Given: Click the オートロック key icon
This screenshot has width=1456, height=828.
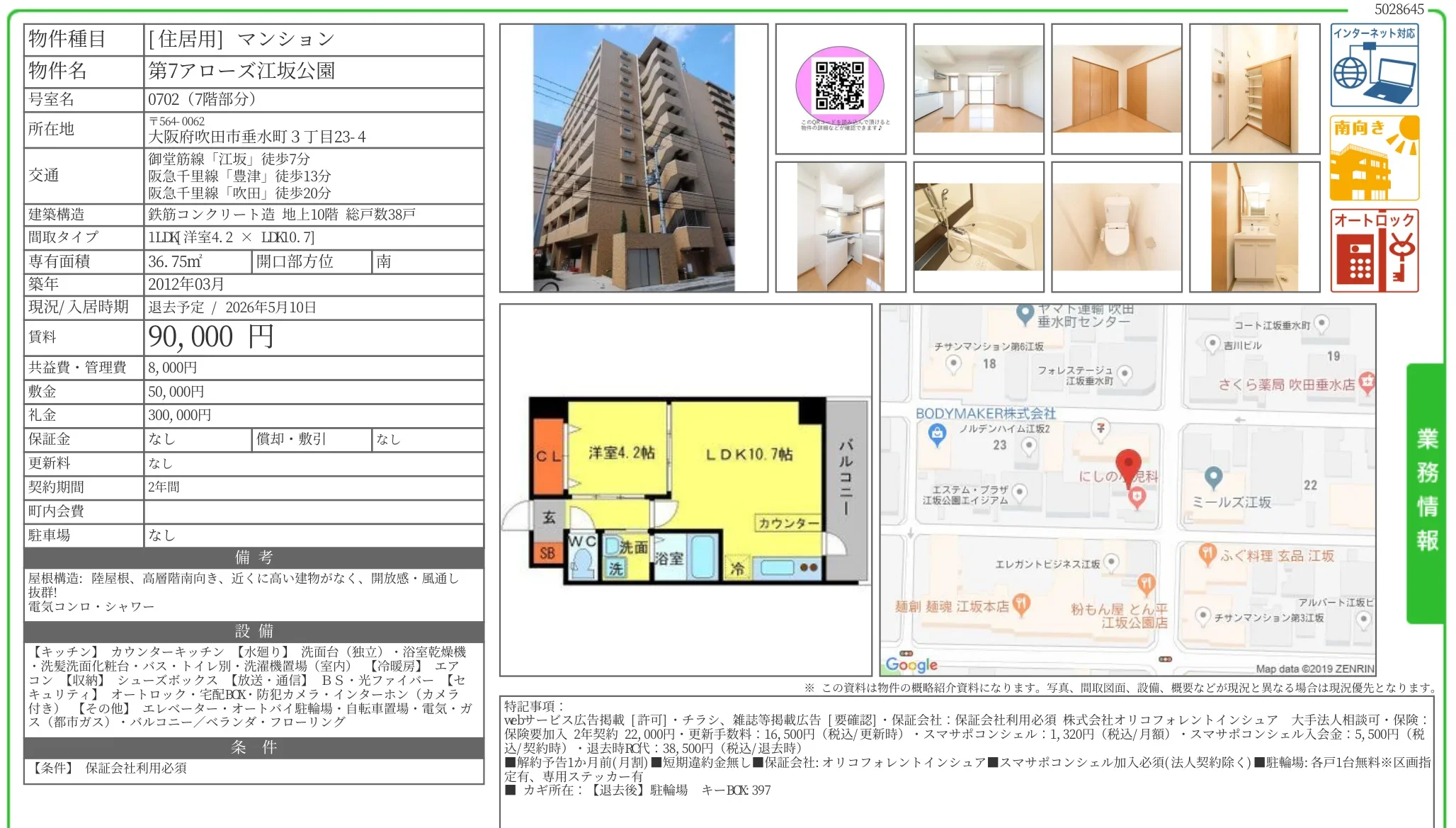Looking at the screenshot, I should click(x=1374, y=251).
